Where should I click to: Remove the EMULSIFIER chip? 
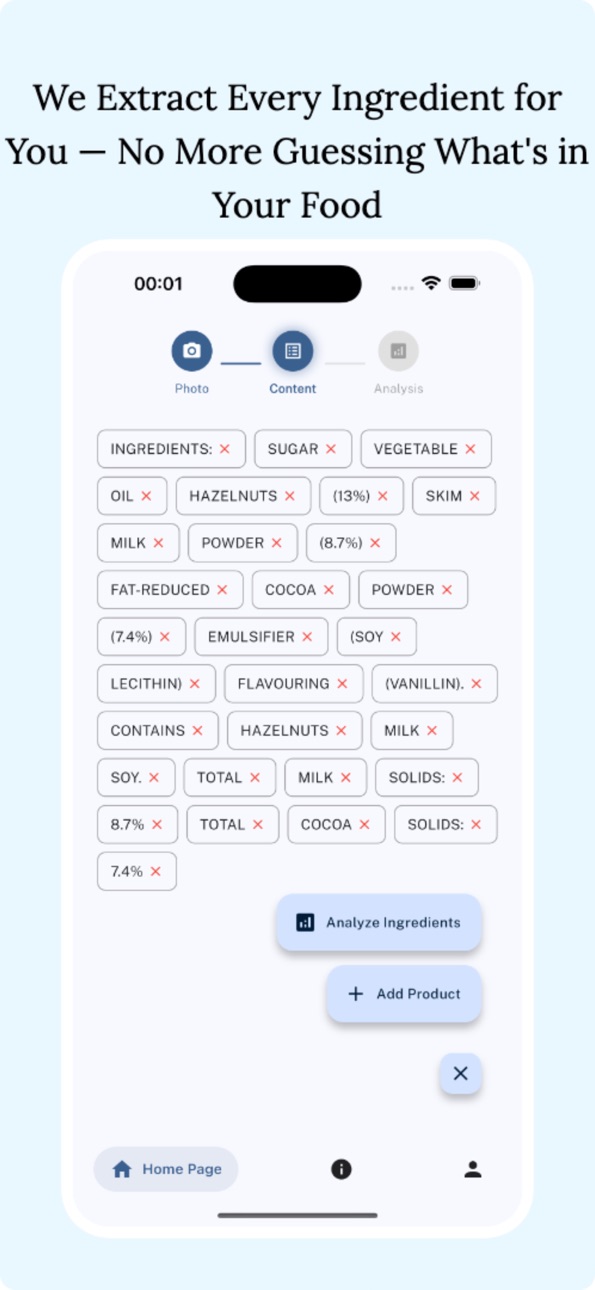pyautogui.click(x=307, y=636)
